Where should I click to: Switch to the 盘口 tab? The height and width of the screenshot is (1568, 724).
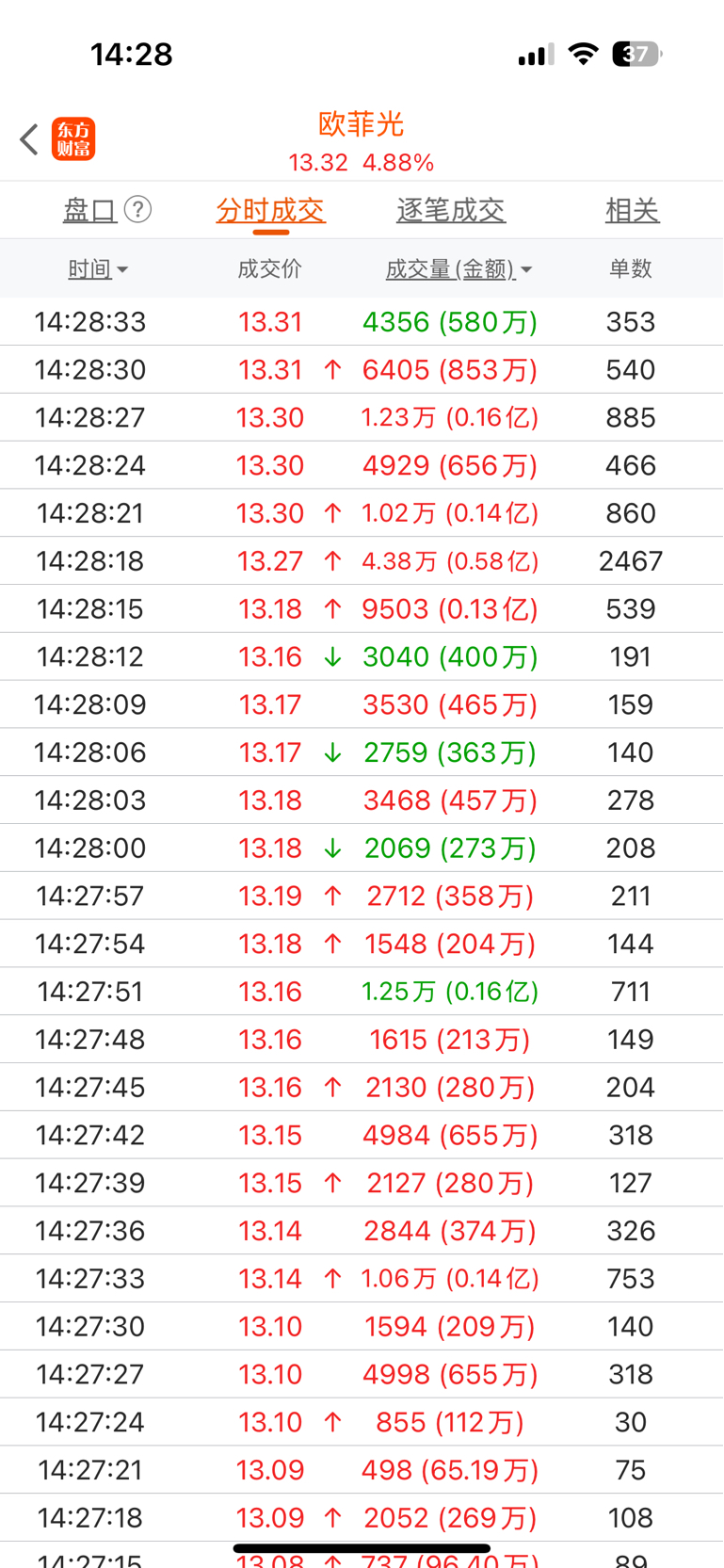[89, 210]
